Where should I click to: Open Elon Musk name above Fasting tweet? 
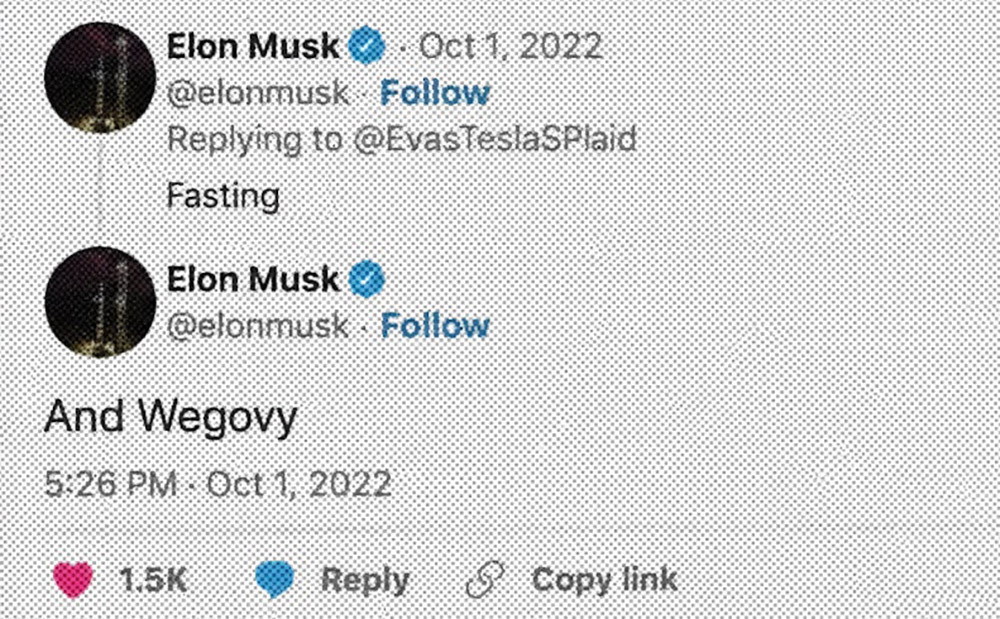point(253,46)
